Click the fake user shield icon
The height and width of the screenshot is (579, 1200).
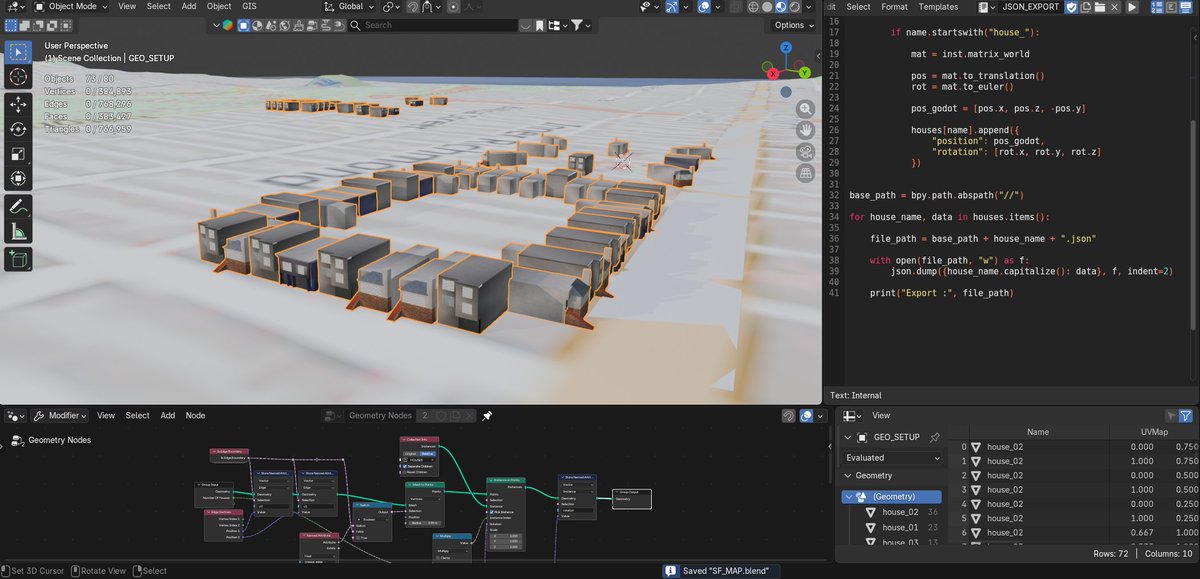pyautogui.click(x=1071, y=7)
